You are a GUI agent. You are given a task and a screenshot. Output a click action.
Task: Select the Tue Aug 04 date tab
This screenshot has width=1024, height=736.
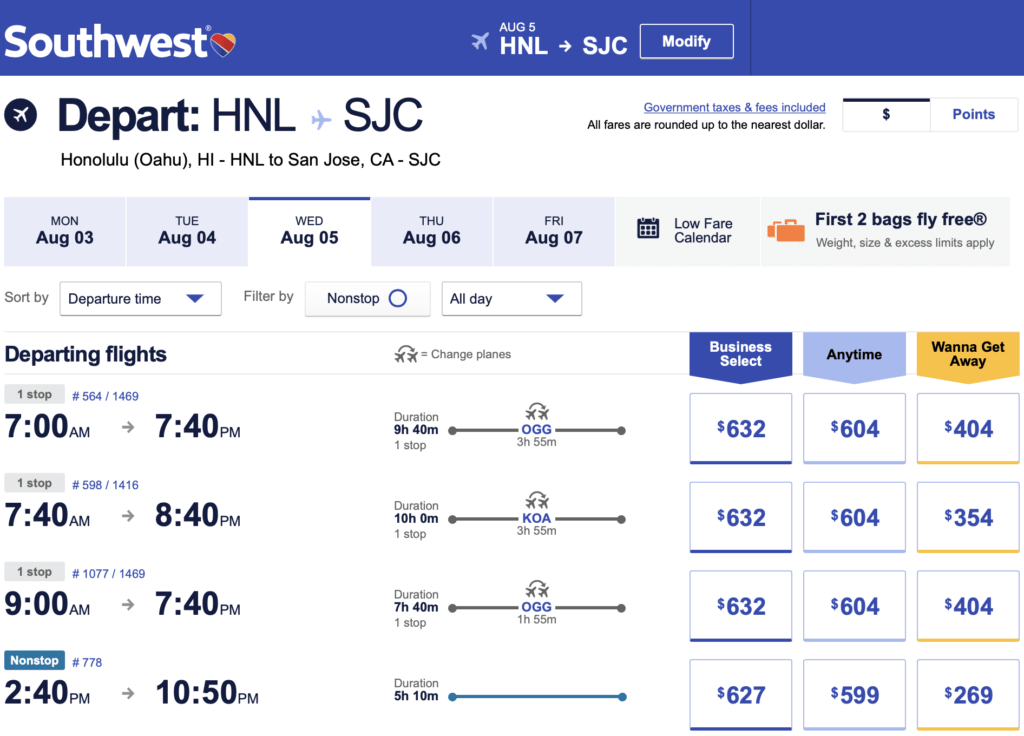click(x=187, y=231)
